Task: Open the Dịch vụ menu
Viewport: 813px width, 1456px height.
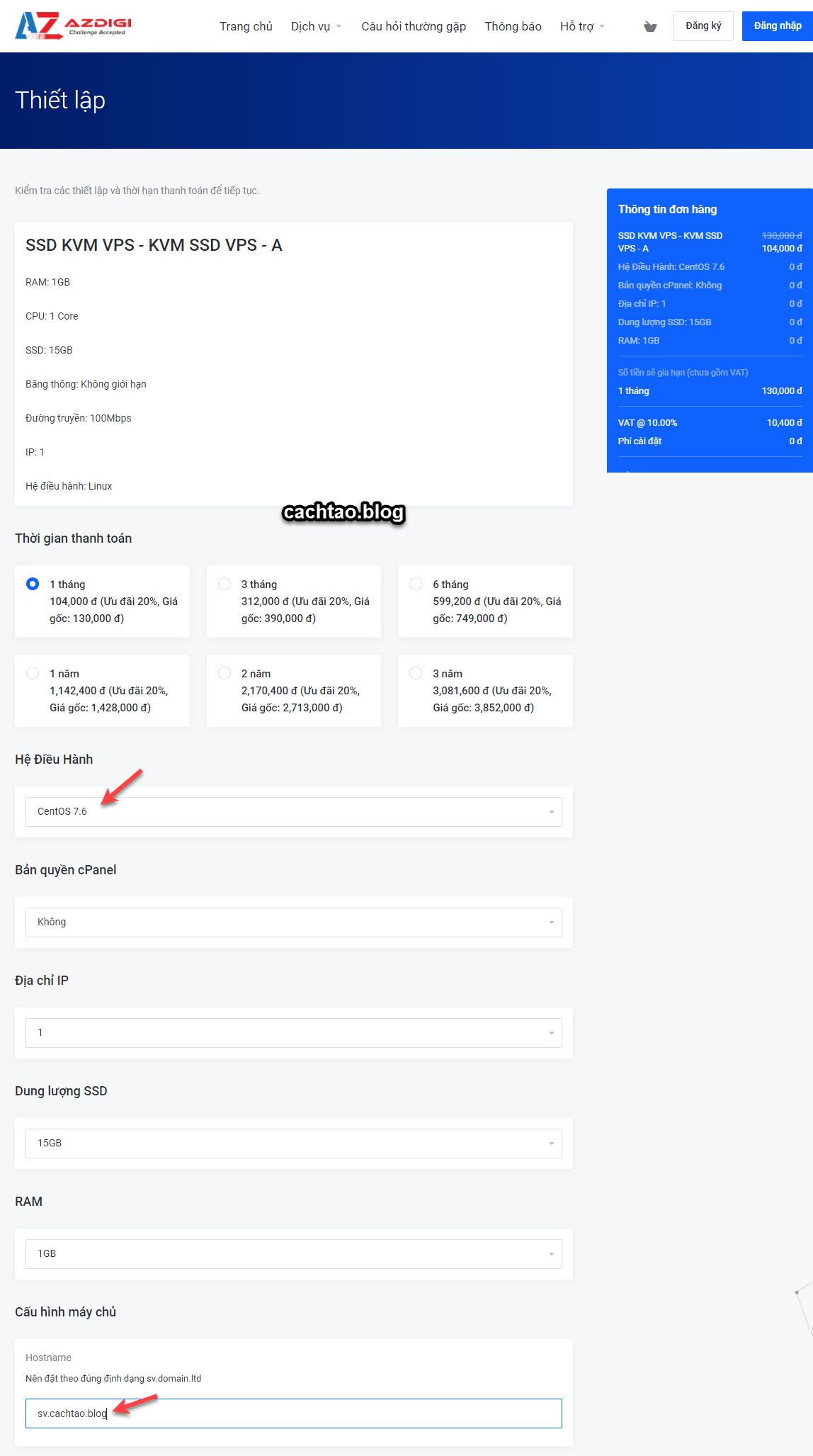Action: [316, 26]
